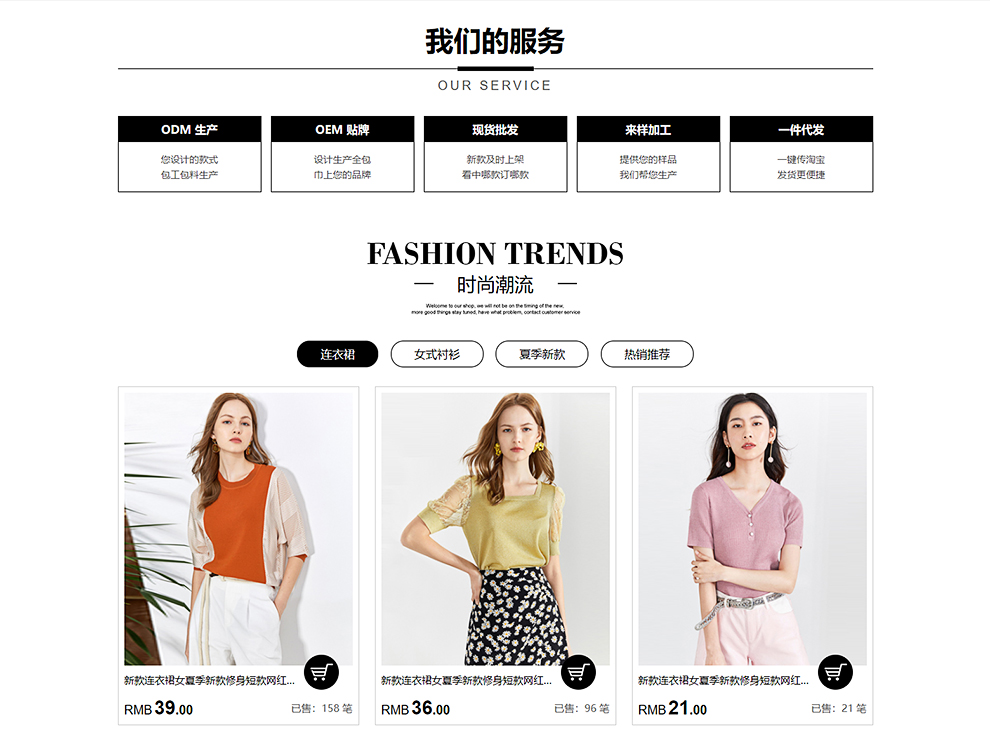Choose the 一件代发 service box
The height and width of the screenshot is (735, 990).
(801, 154)
